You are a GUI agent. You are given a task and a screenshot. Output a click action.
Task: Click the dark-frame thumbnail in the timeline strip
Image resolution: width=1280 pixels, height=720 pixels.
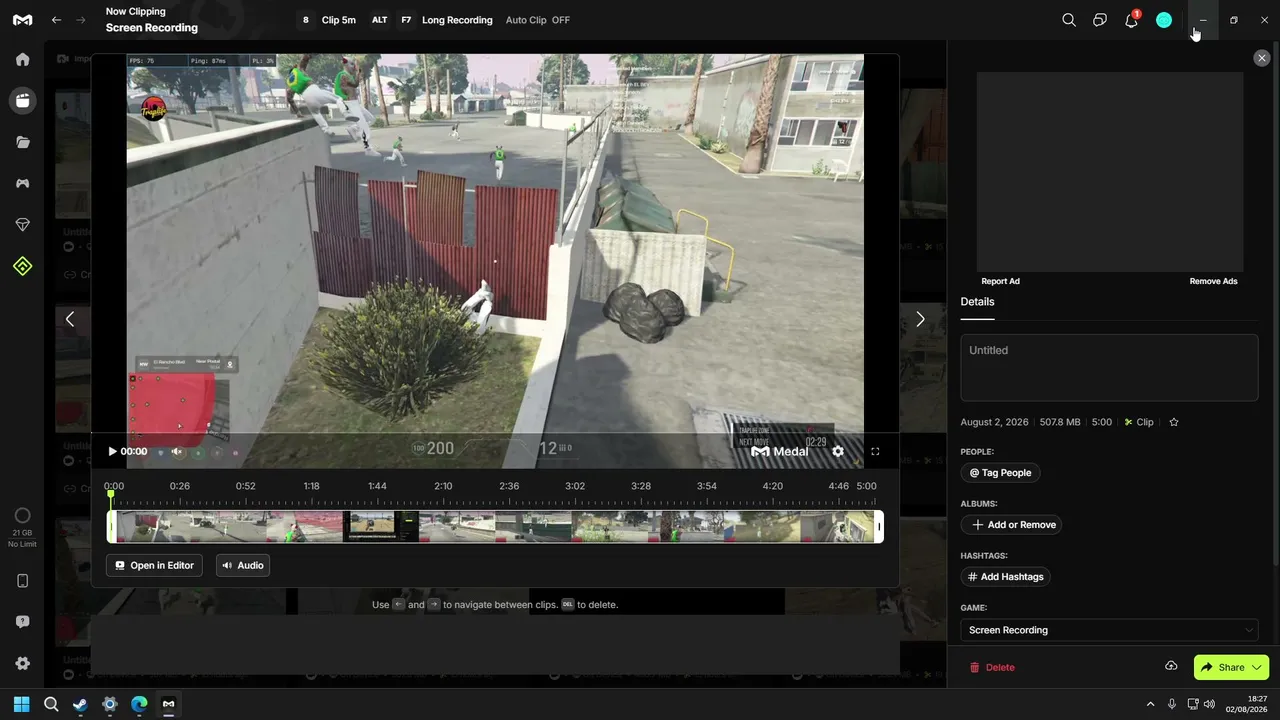click(381, 527)
